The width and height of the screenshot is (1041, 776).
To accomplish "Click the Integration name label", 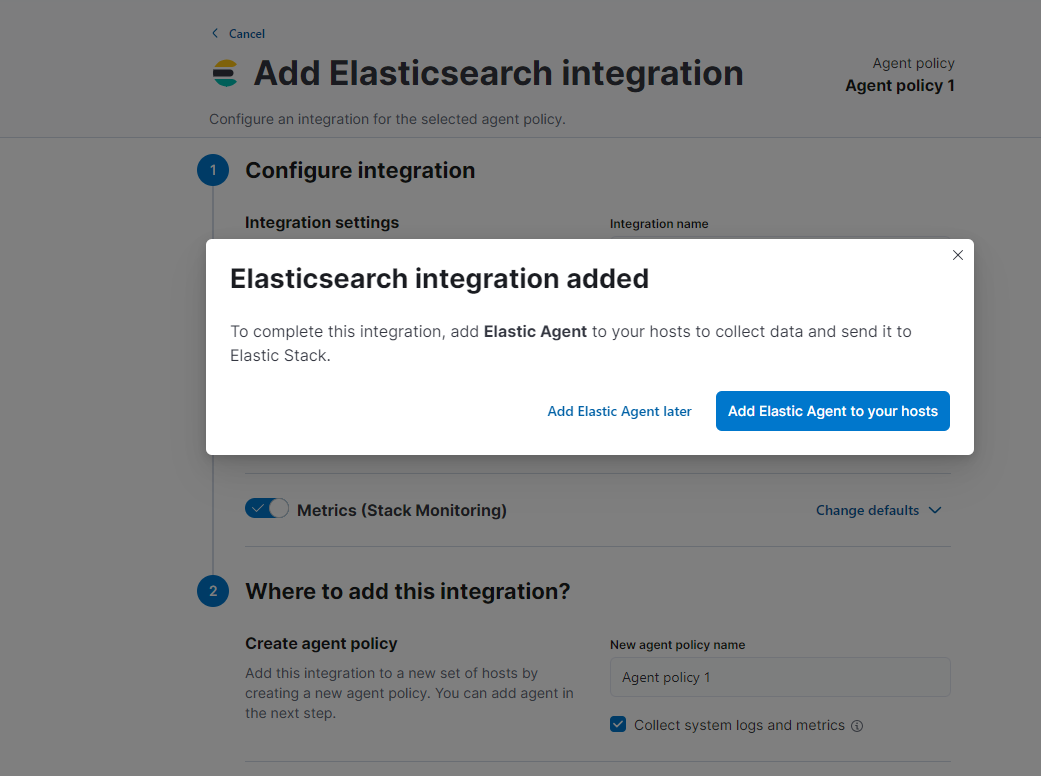I will point(659,224).
